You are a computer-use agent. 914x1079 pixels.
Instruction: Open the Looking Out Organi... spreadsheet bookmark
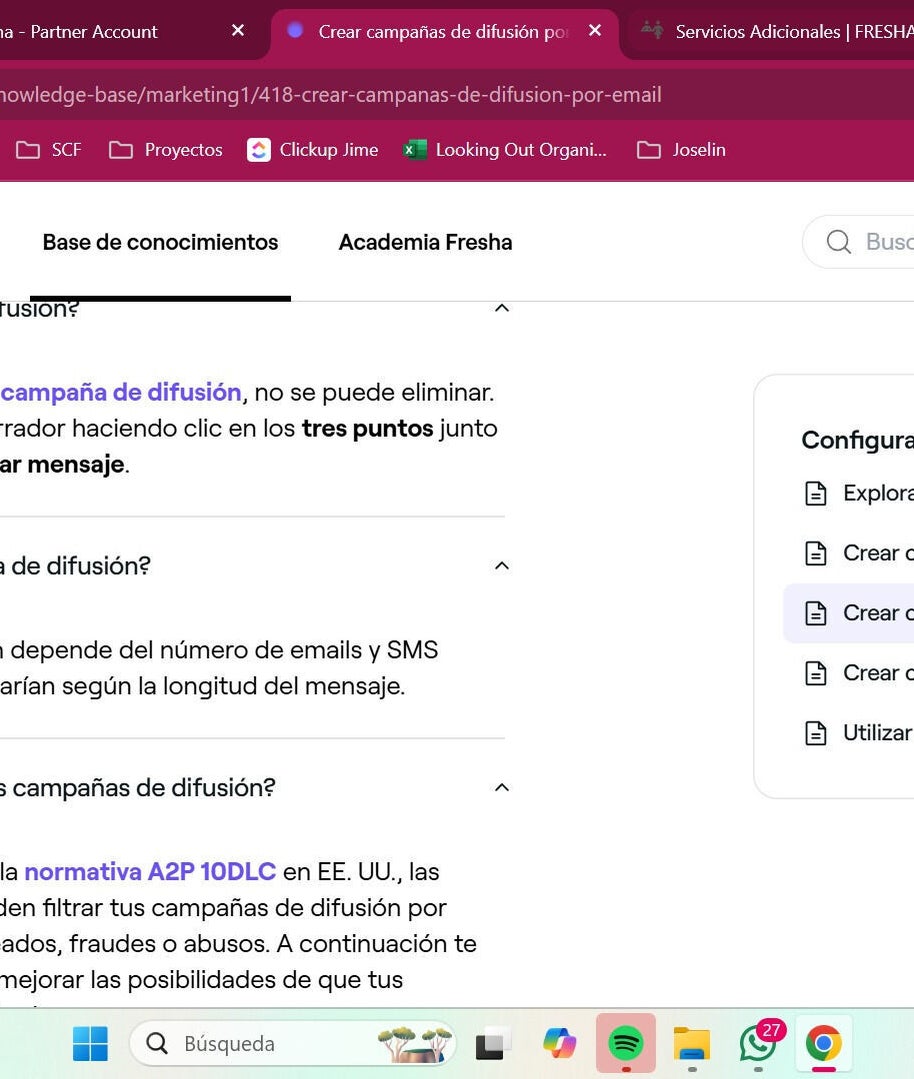click(505, 150)
